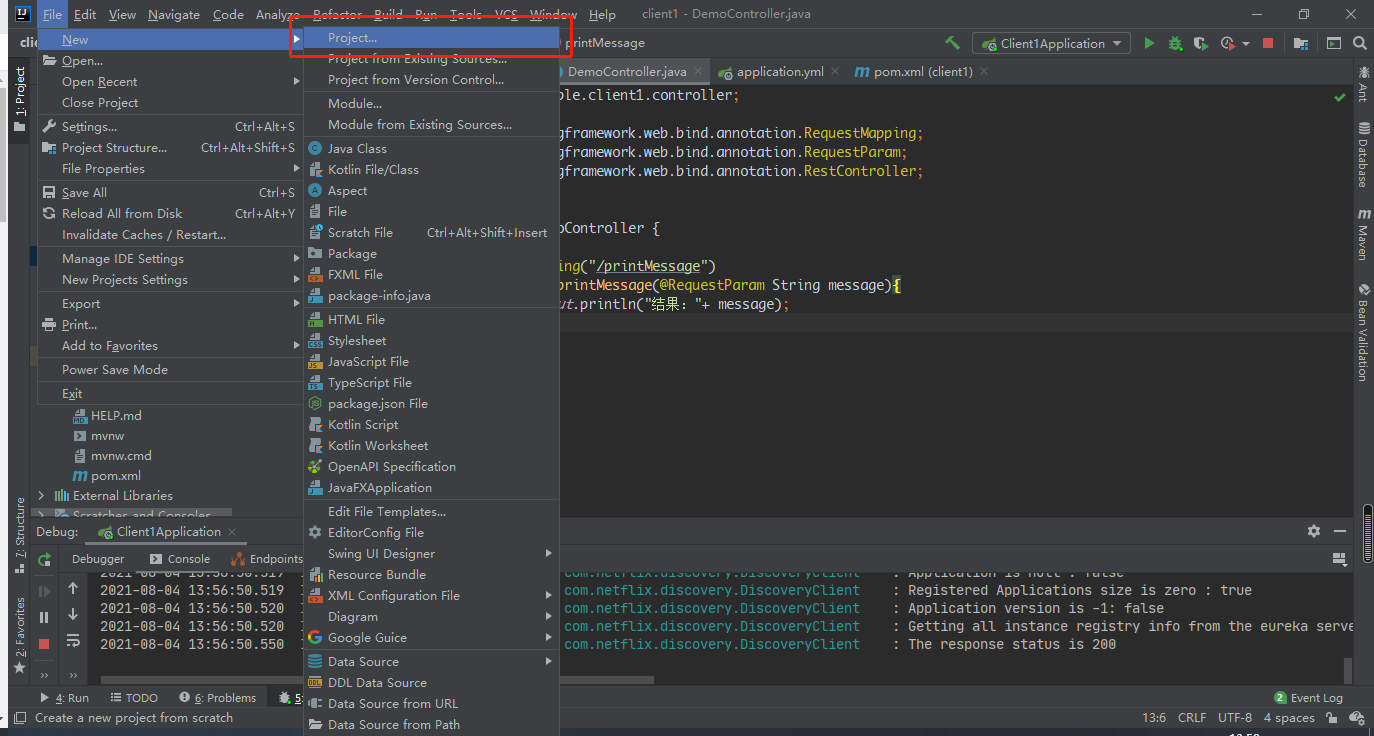Choose Project... from the New submenu
Screen dimensions: 1374x736
tap(431, 38)
